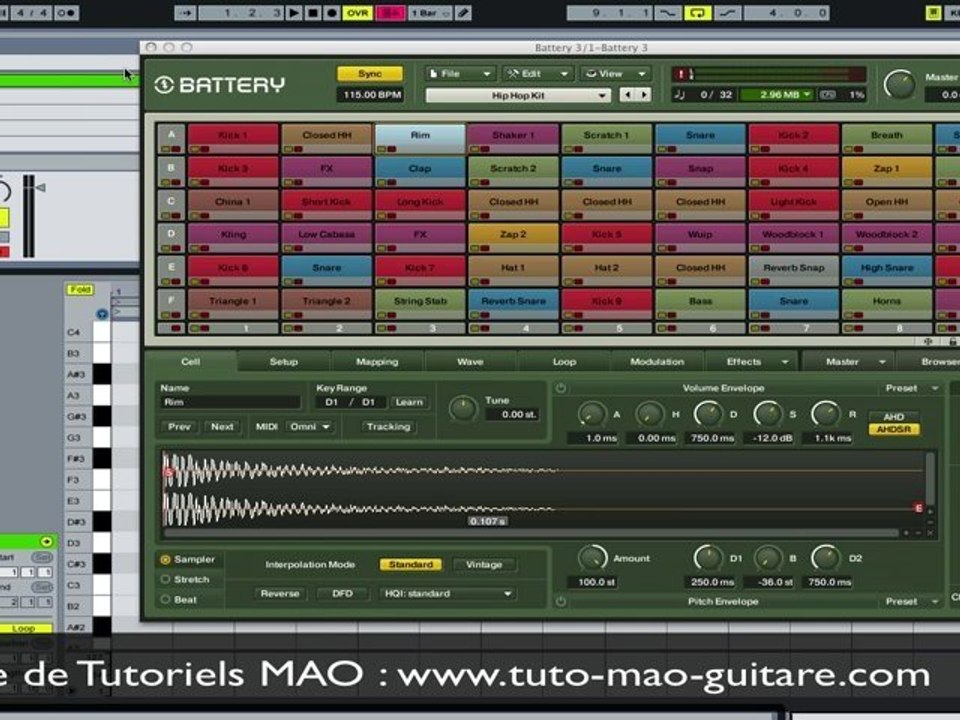Switch to the Modulation tab
The width and height of the screenshot is (960, 720).
tap(657, 362)
